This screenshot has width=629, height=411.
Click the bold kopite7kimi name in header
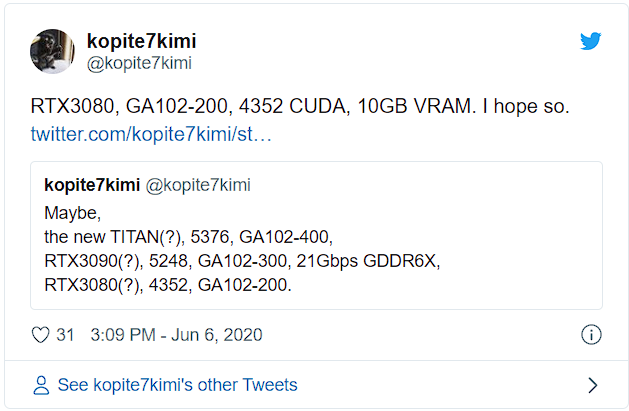pos(142,41)
